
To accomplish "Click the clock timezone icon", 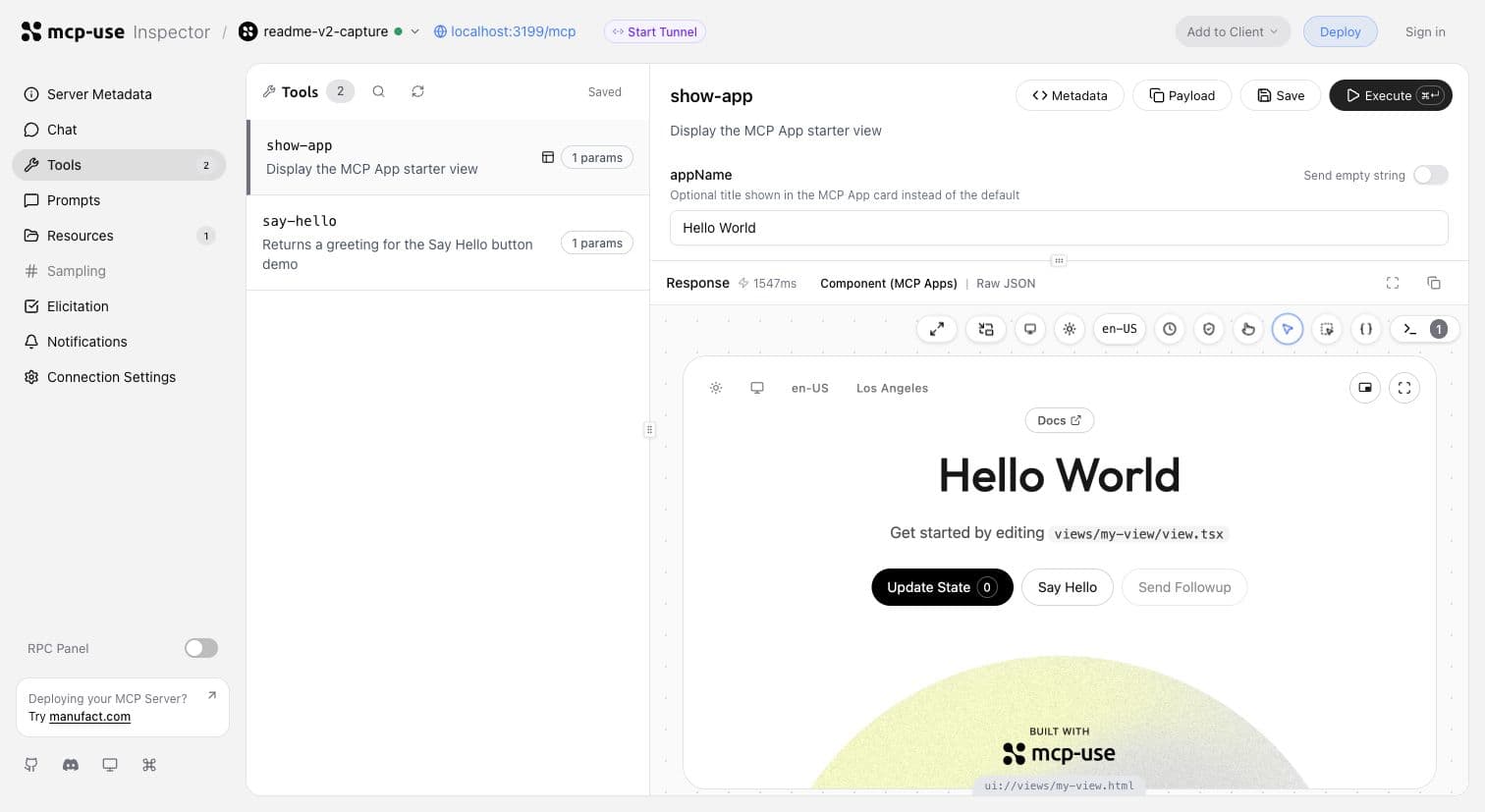I will click(x=1170, y=329).
